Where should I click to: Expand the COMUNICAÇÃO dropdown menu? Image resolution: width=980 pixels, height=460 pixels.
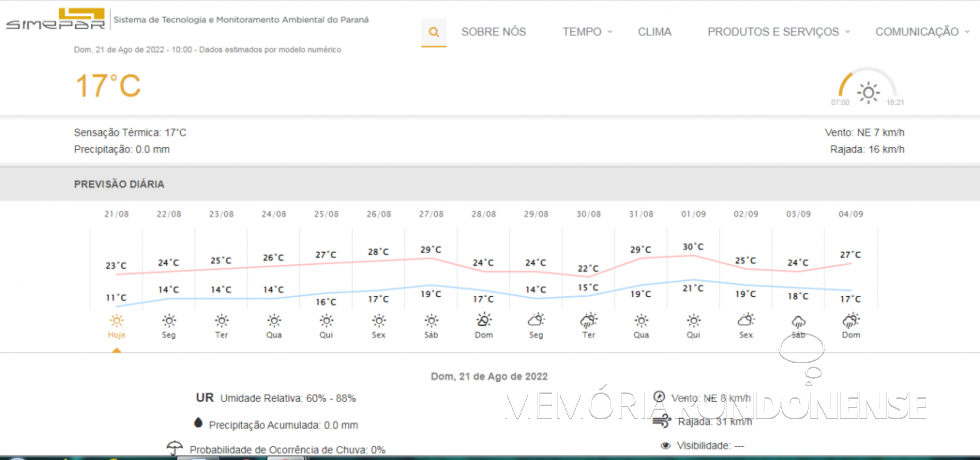pos(921,32)
